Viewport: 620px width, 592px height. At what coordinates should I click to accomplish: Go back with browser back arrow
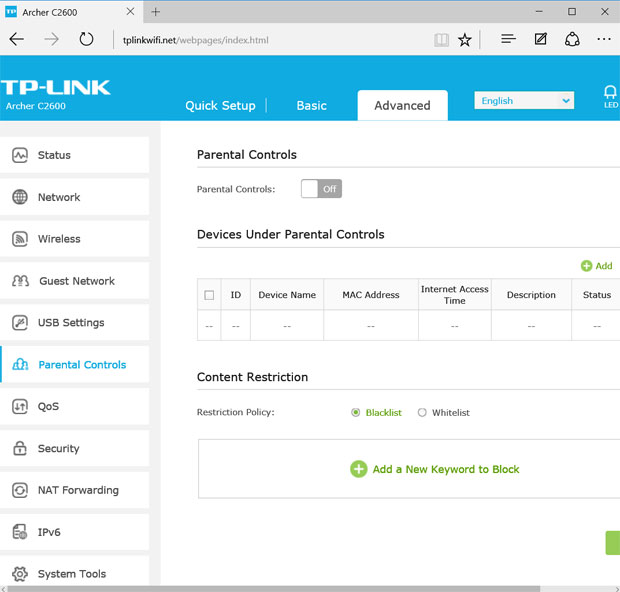click(x=17, y=40)
